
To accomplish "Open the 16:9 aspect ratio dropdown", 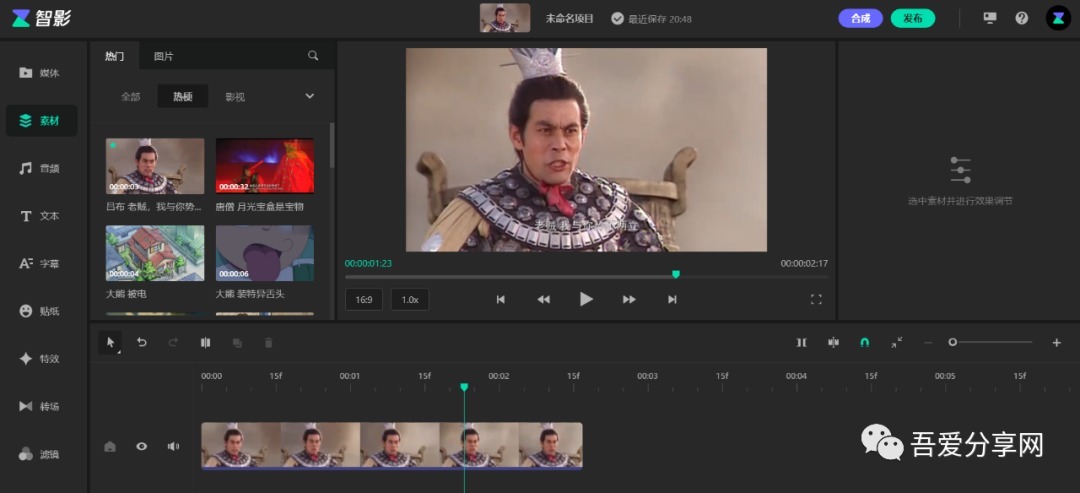I will pos(364,299).
